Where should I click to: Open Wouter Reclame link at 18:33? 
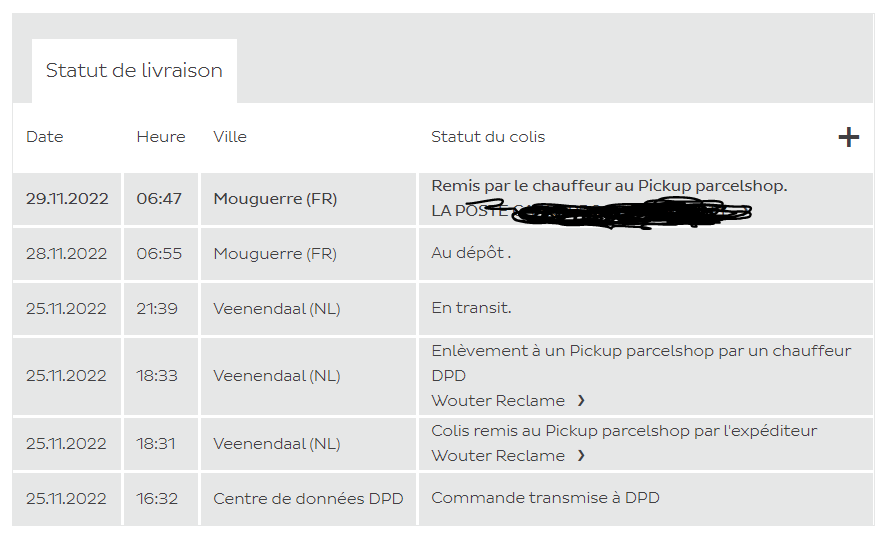[498, 401]
